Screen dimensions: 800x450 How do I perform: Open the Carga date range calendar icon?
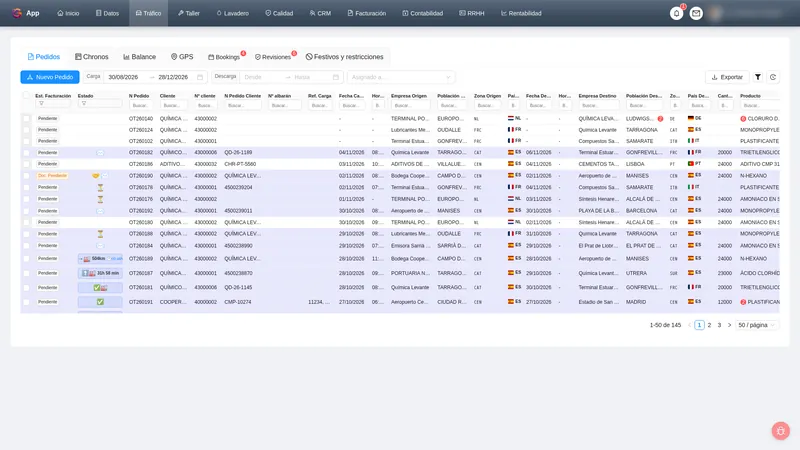coord(200,77)
